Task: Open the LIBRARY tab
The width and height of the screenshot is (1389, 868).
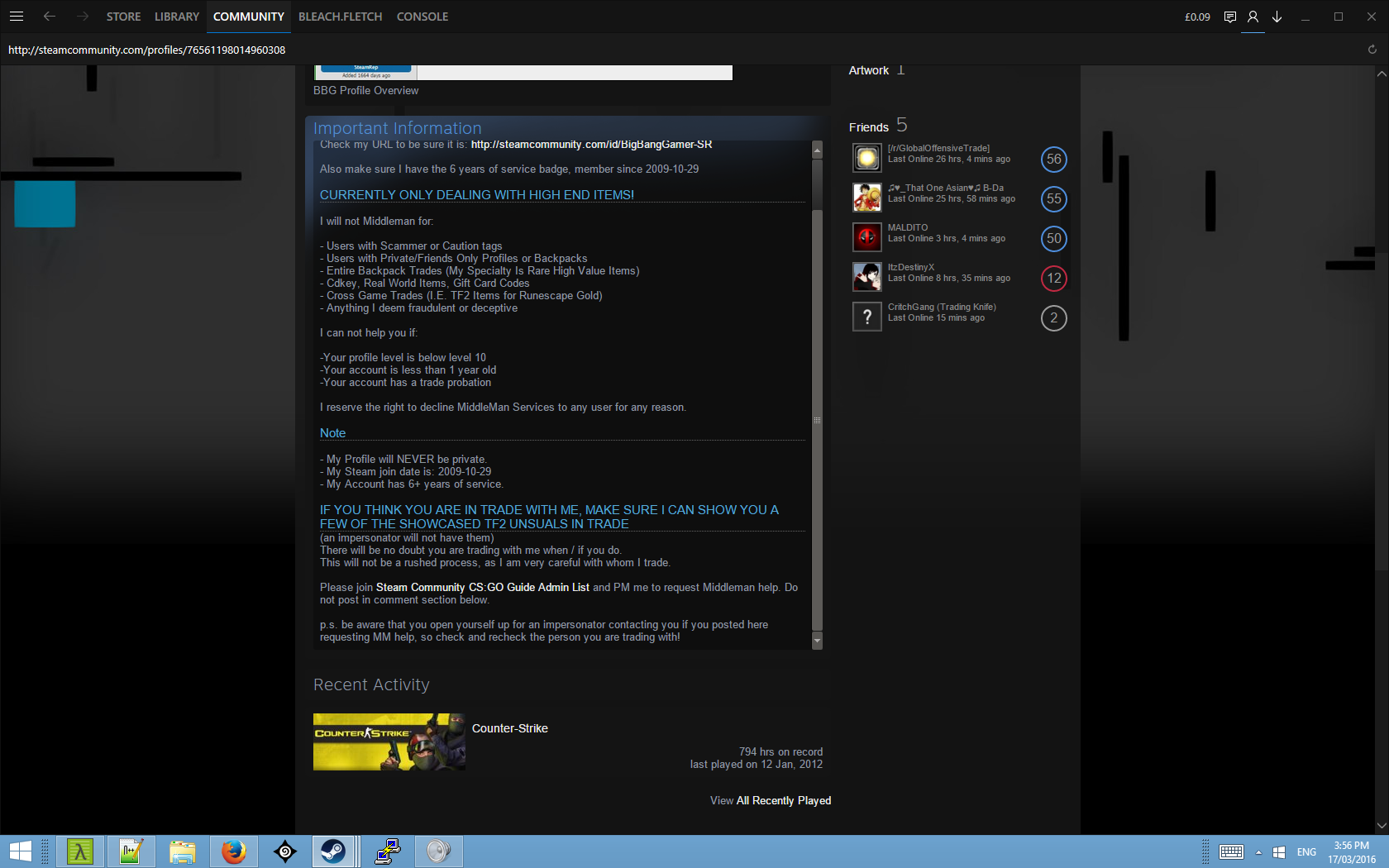Action: (176, 17)
